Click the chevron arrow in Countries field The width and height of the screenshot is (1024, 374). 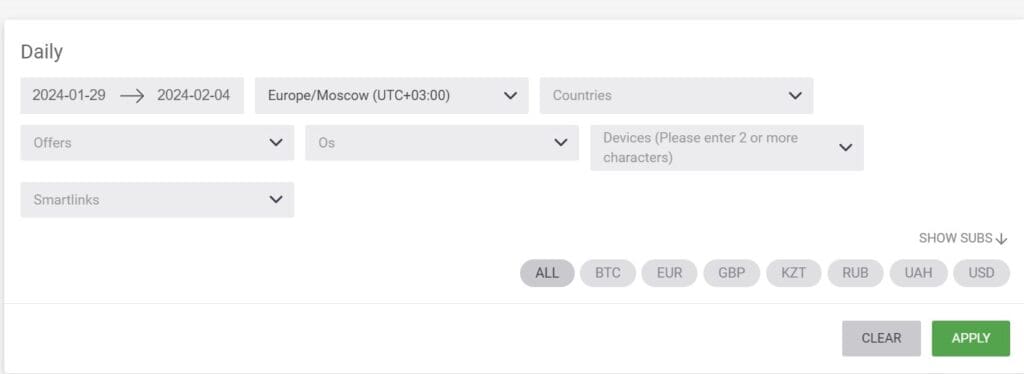[x=795, y=96]
